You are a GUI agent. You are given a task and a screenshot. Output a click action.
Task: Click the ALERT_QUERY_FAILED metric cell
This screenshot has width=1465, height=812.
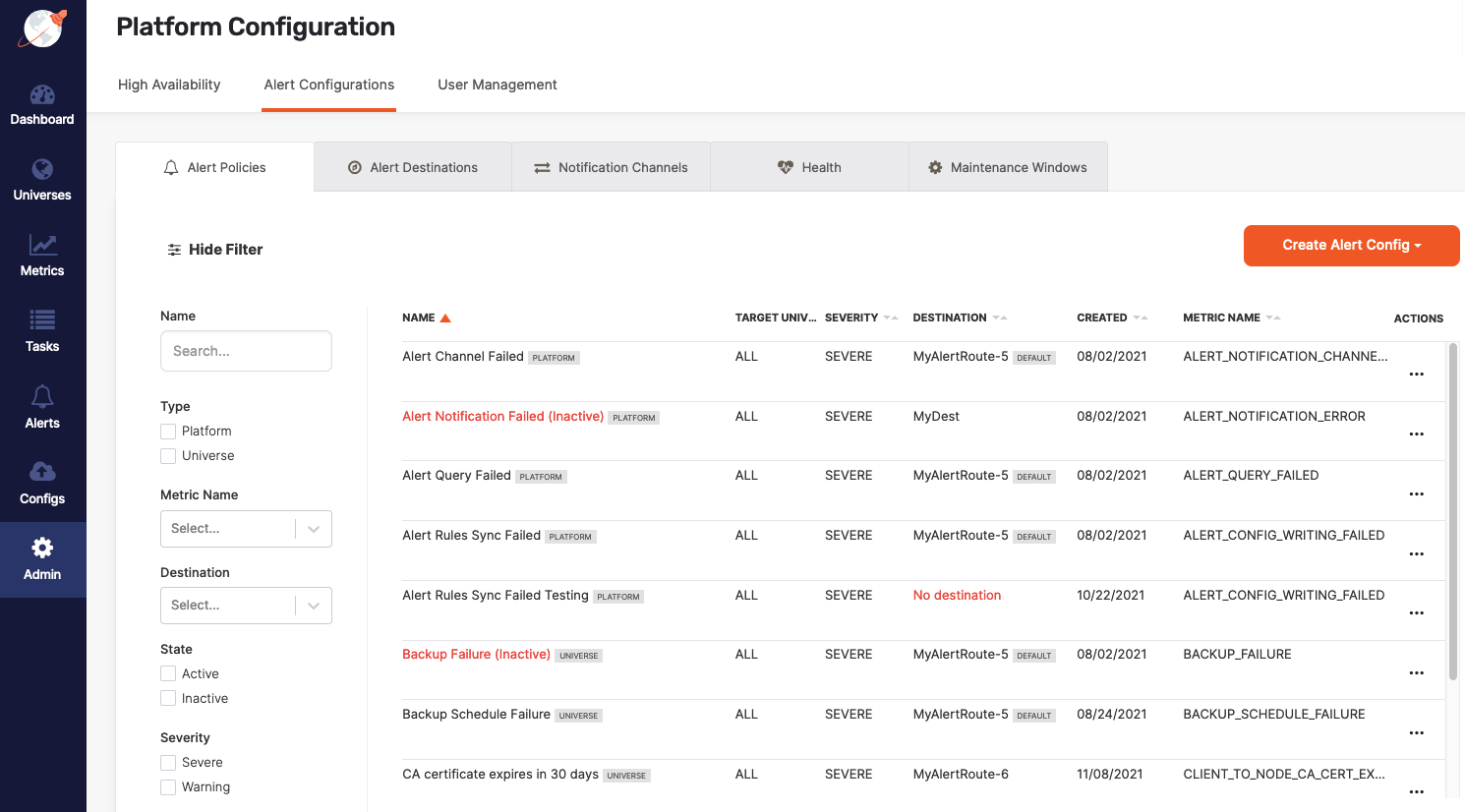tap(1251, 476)
